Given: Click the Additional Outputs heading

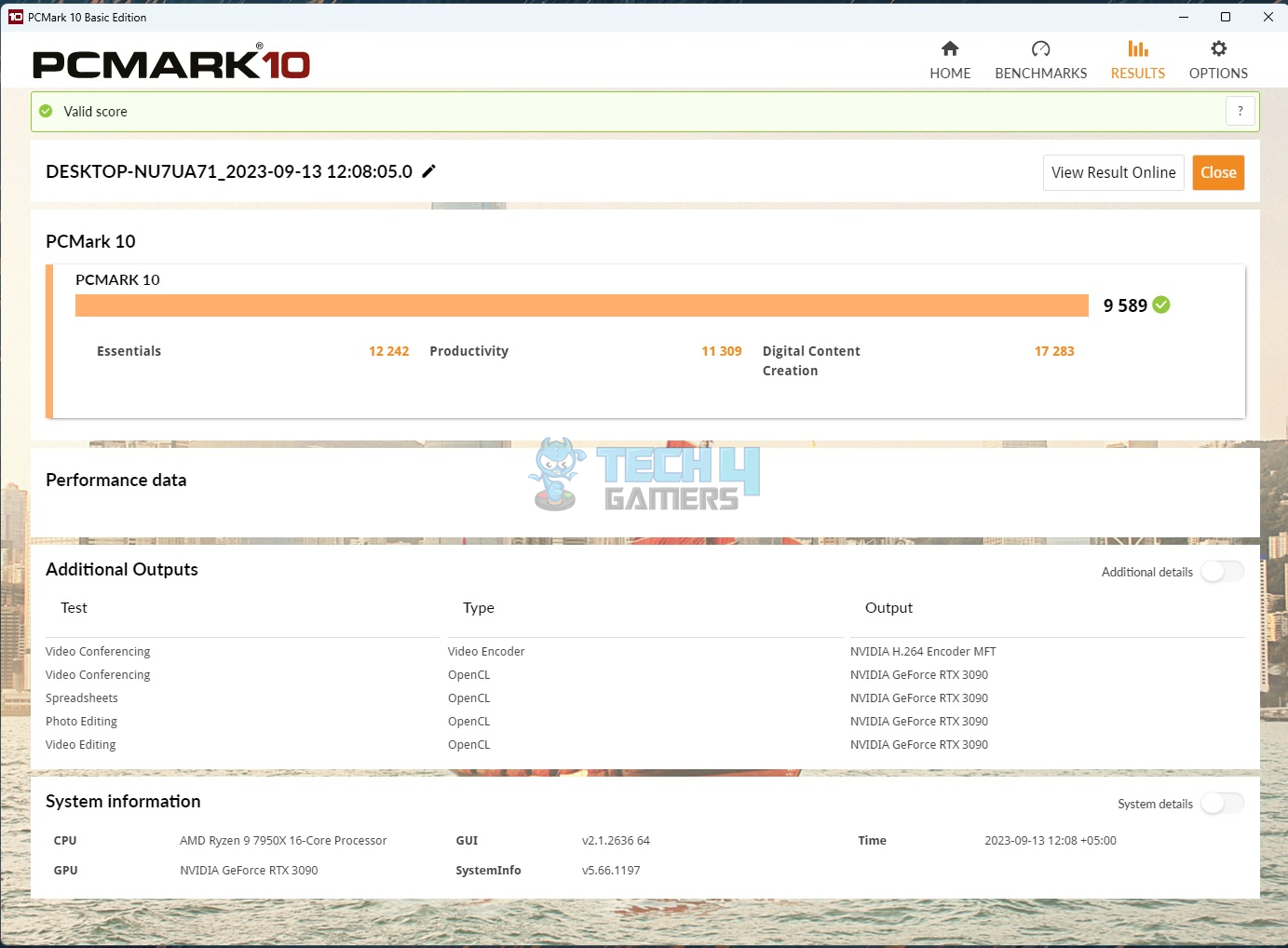Looking at the screenshot, I should point(122,569).
